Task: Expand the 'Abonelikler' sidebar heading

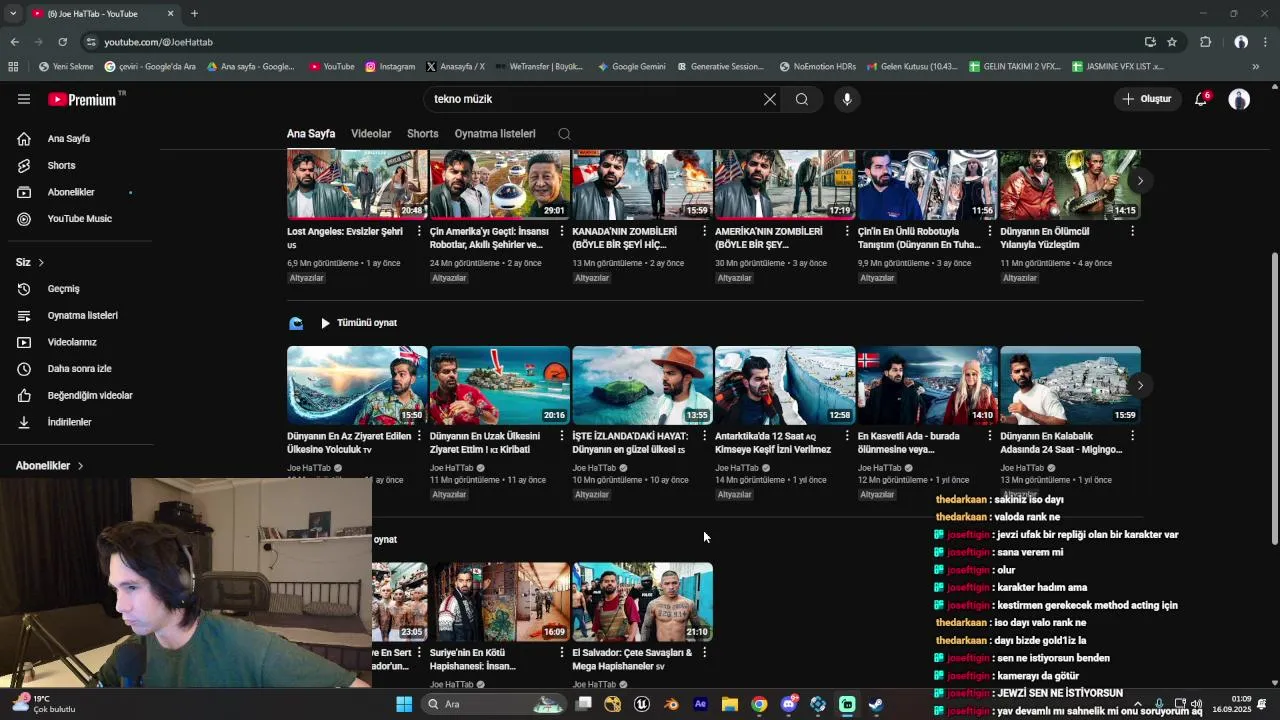Action: [50, 466]
